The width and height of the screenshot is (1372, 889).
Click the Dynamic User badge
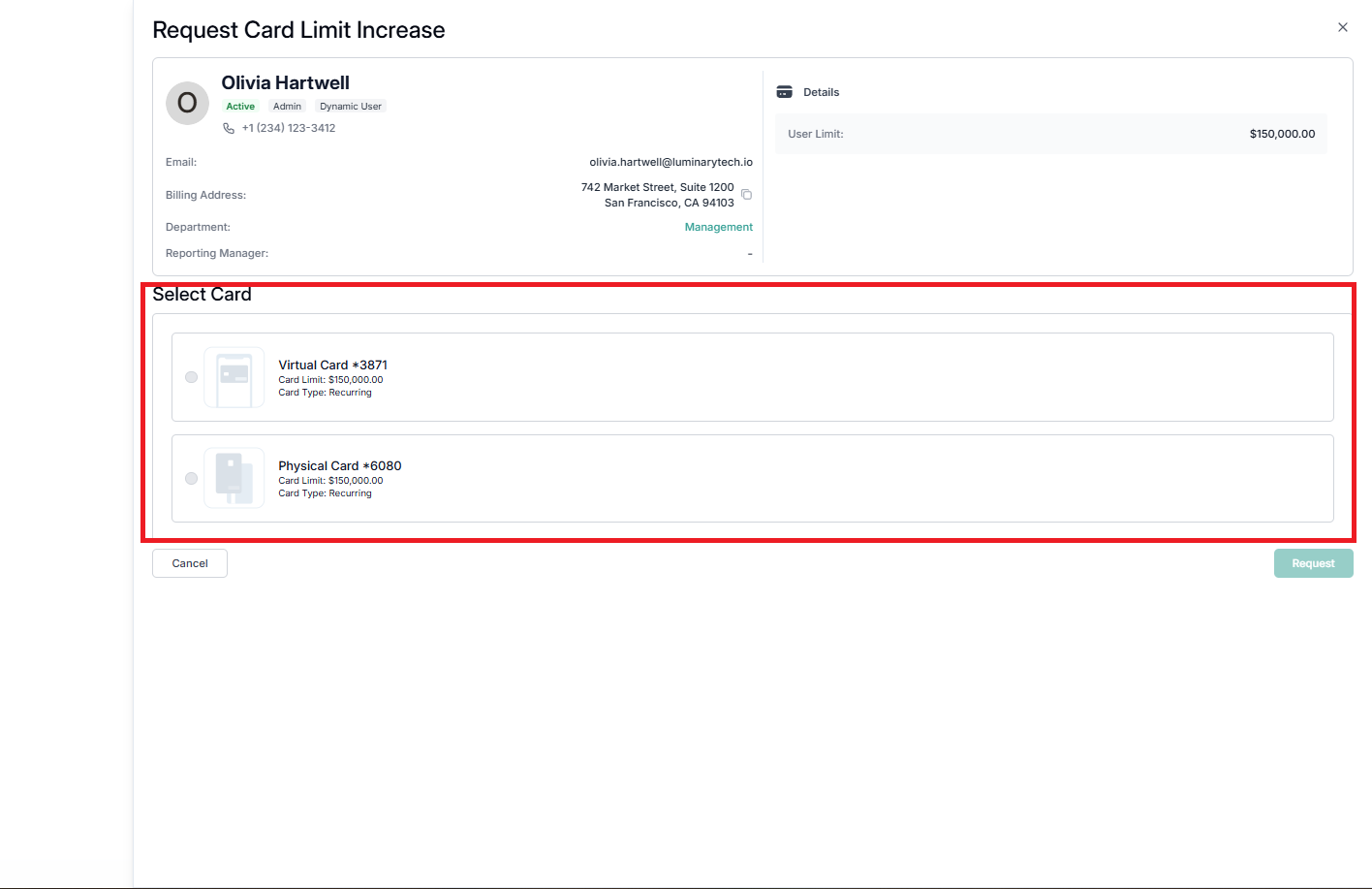coord(351,107)
